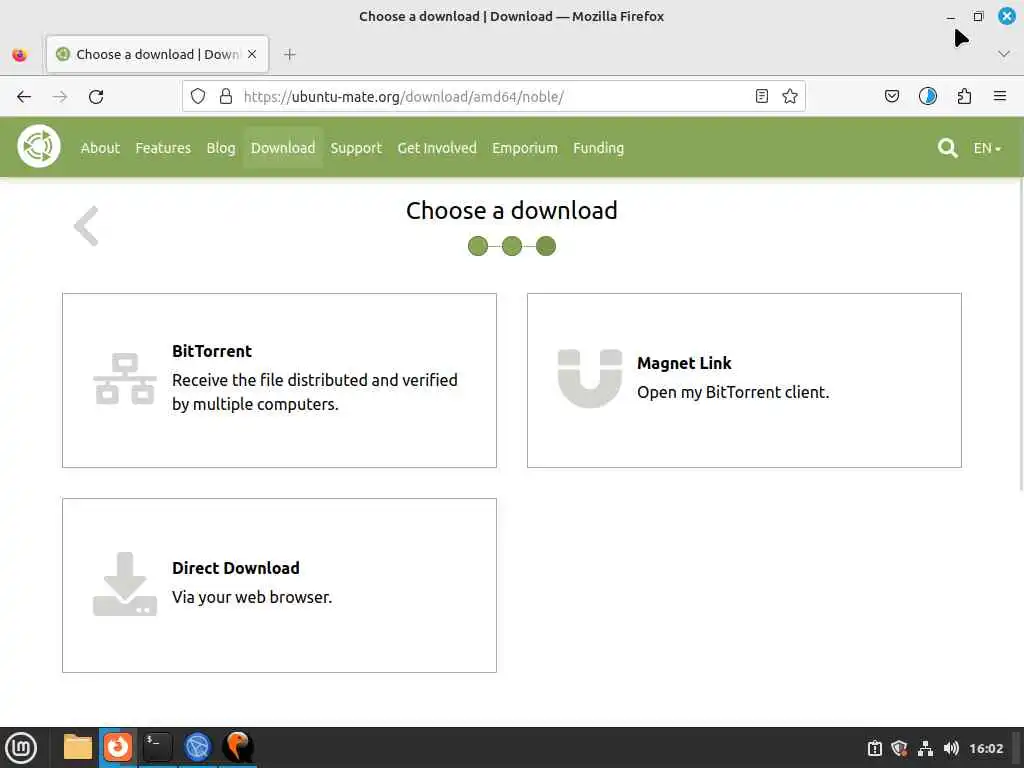Viewport: 1024px width, 768px height.
Task: Click the browser forward arrow
Action: (x=60, y=97)
